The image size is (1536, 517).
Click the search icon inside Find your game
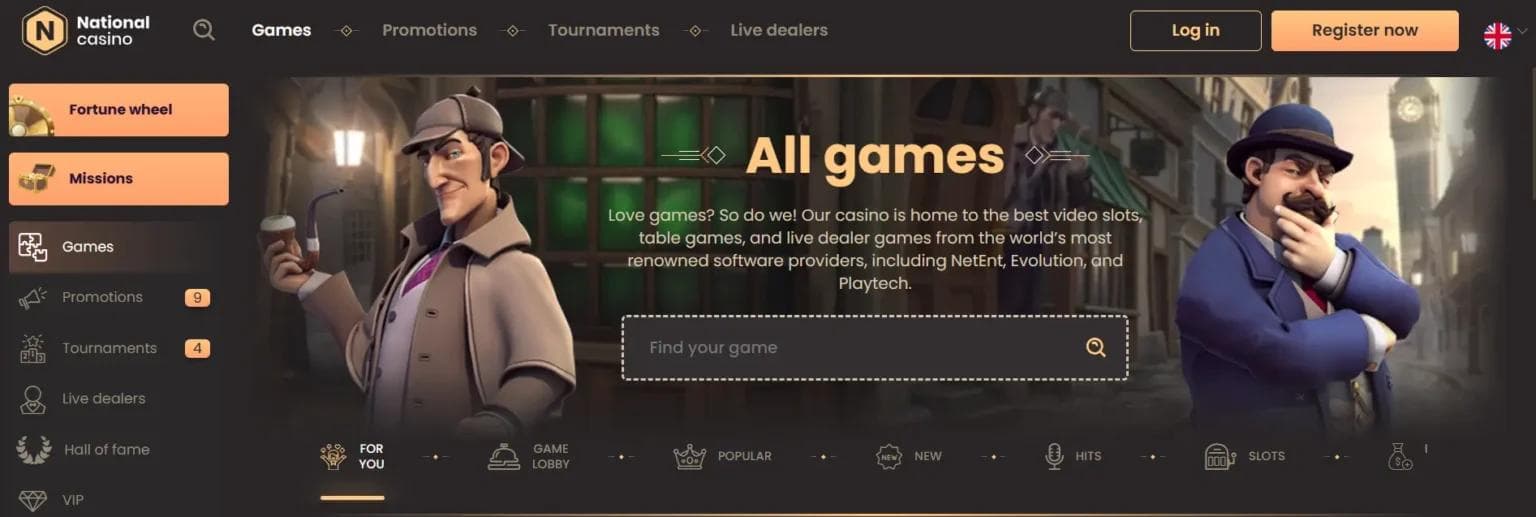tap(1096, 348)
